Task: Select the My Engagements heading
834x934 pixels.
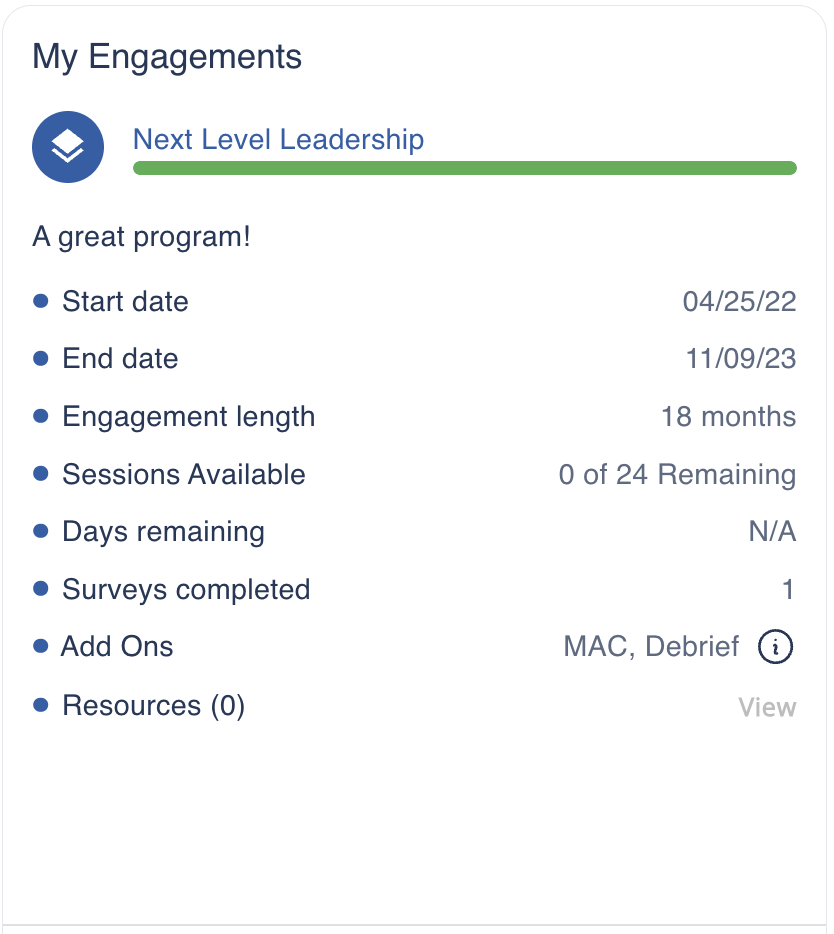Action: 167,56
